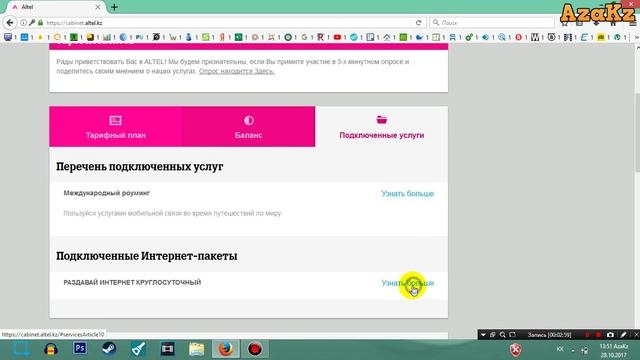Click the site info icon in address bar
The height and width of the screenshot is (360, 640).
pyautogui.click(x=23, y=23)
